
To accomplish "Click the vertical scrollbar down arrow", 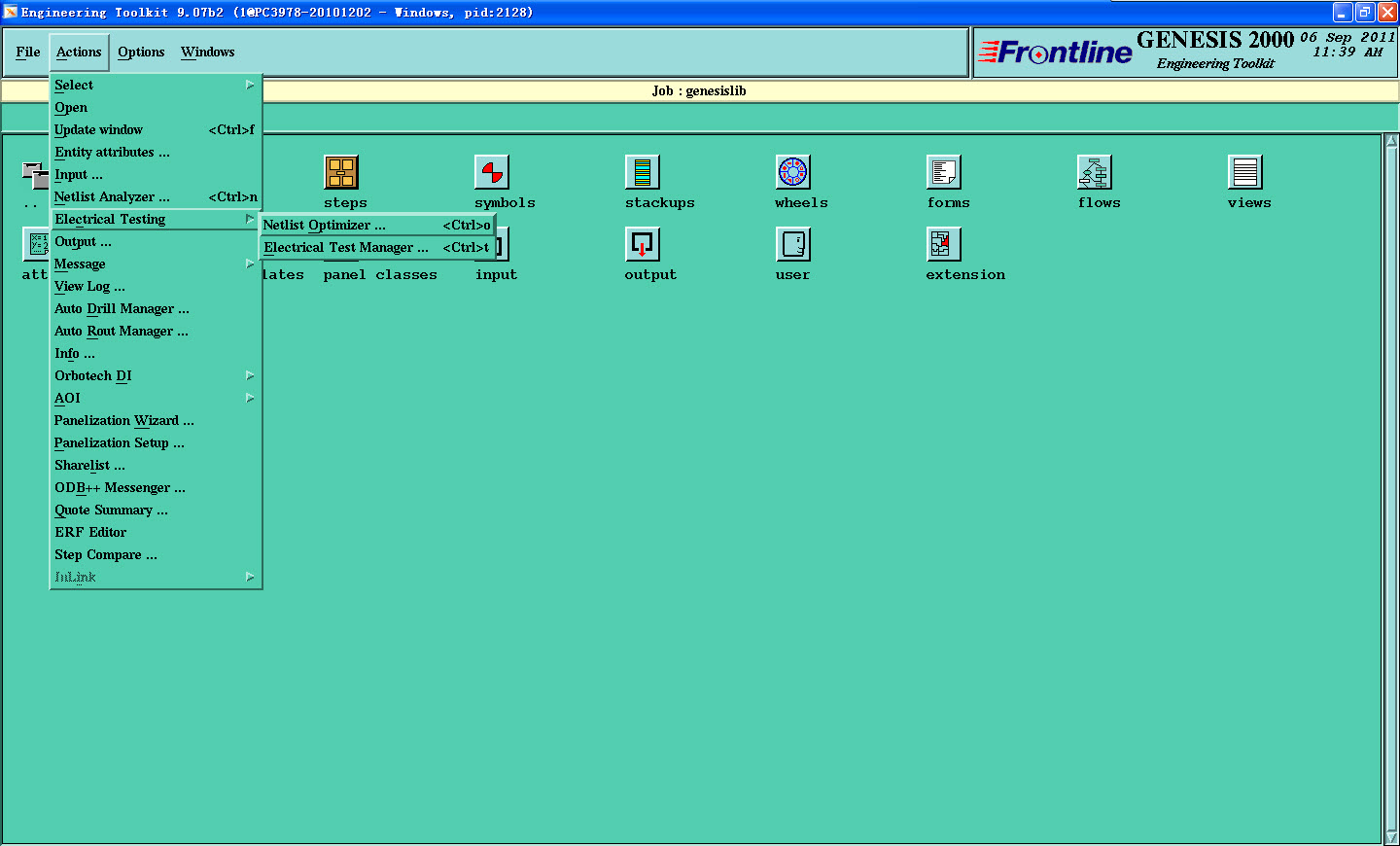I will (x=1391, y=836).
